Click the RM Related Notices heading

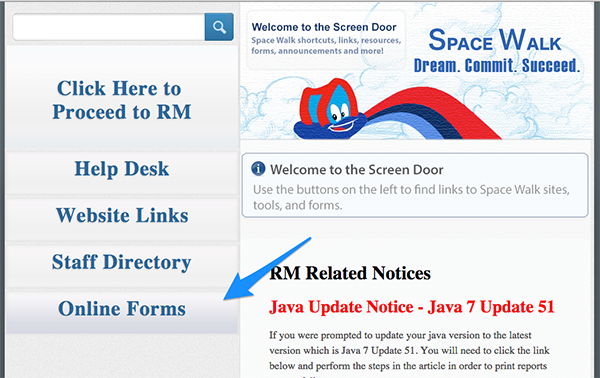pyautogui.click(x=350, y=273)
